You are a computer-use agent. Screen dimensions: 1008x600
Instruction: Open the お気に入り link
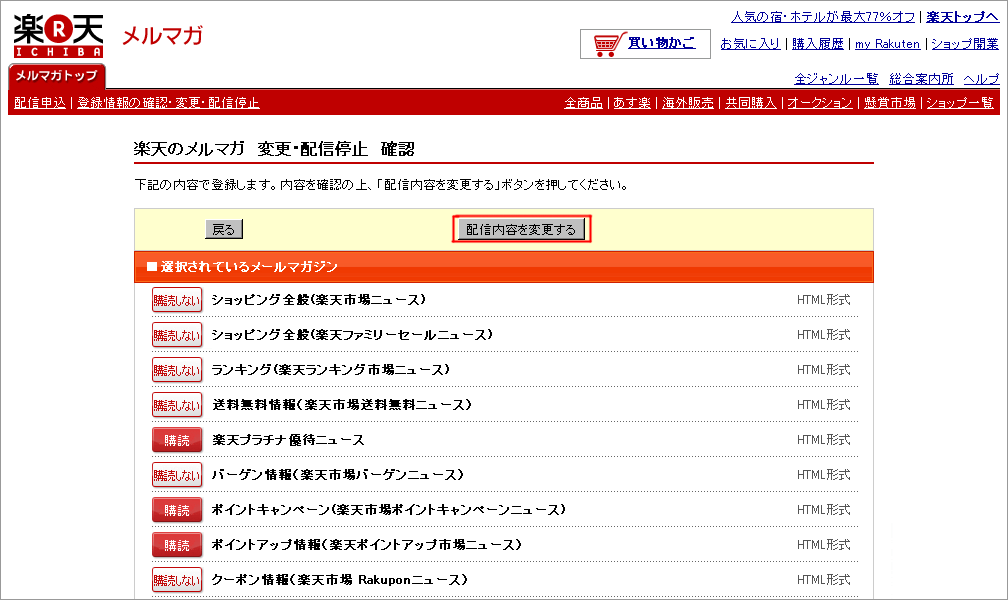click(x=750, y=44)
